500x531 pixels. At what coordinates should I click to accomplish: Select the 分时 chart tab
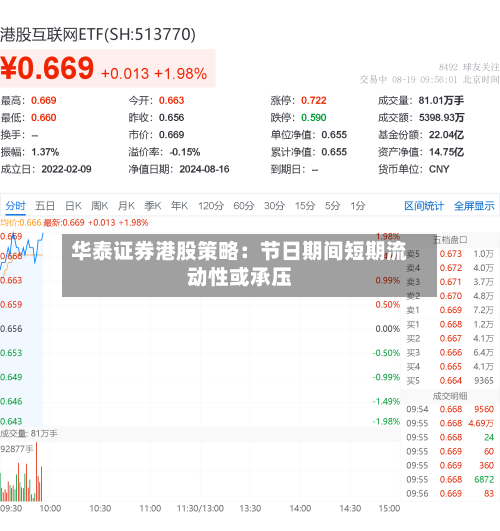[x=15, y=206]
